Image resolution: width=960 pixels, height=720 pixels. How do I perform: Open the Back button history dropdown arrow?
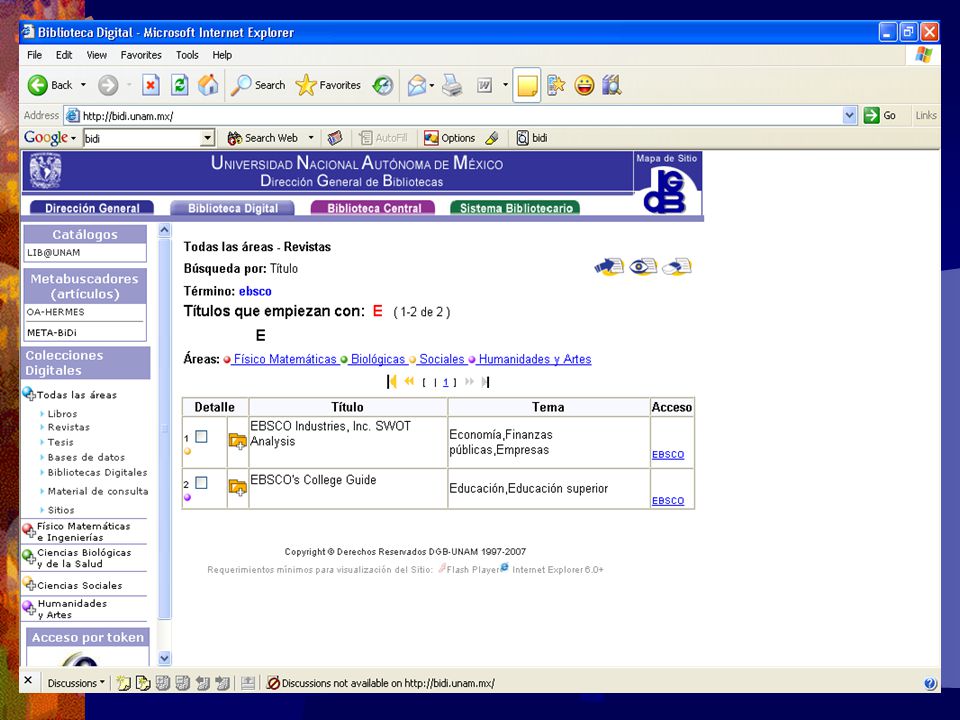pos(83,85)
